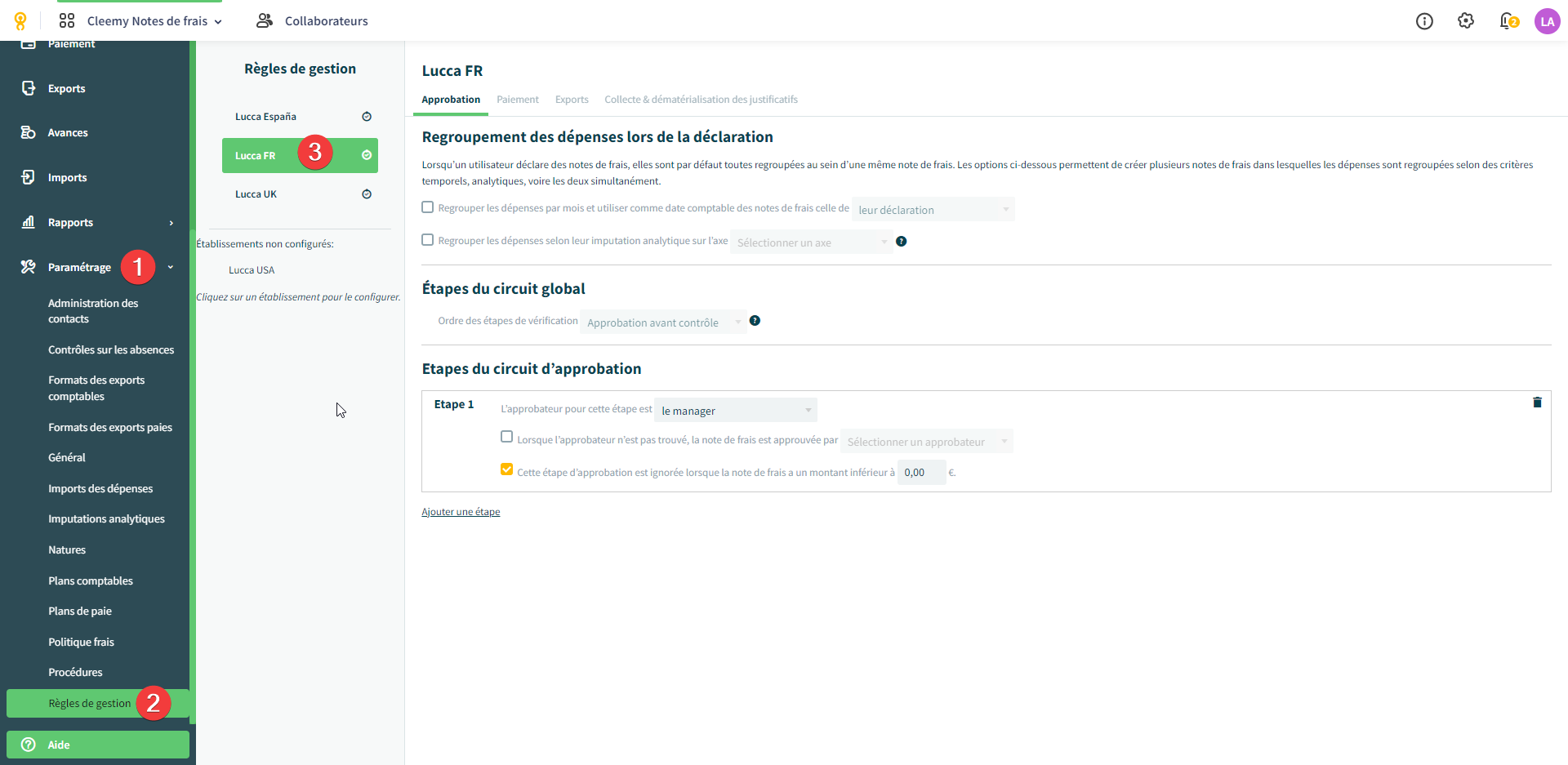Image resolution: width=1568 pixels, height=765 pixels.
Task: Click the Exports sidebar icon
Action: pos(29,88)
